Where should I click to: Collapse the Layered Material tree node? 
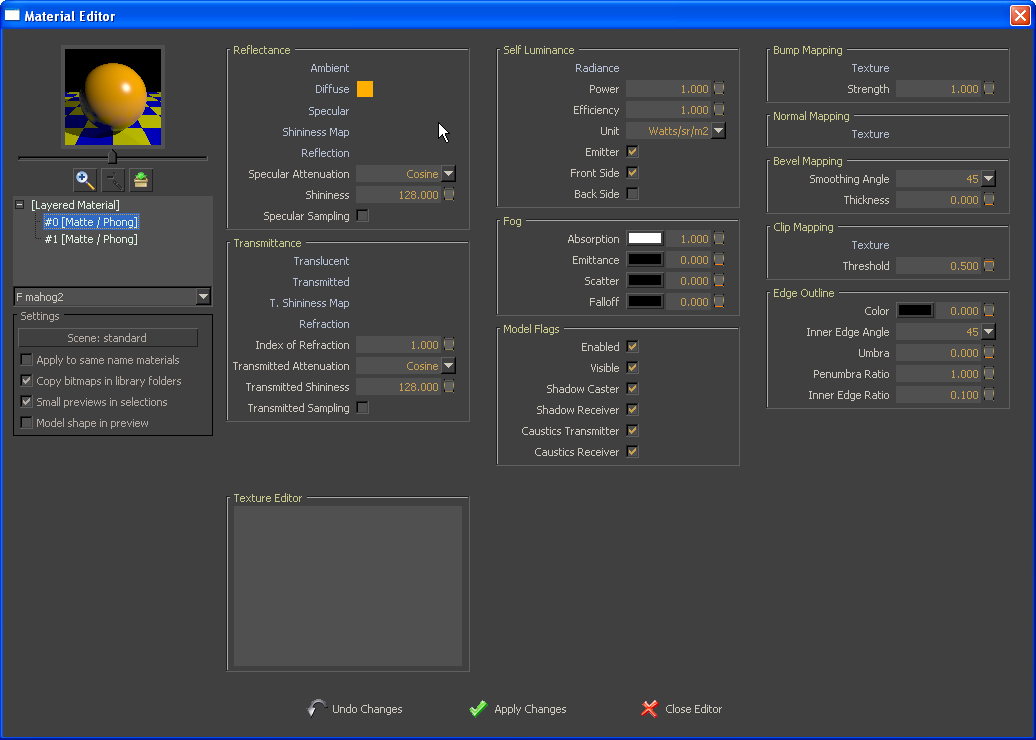point(20,205)
